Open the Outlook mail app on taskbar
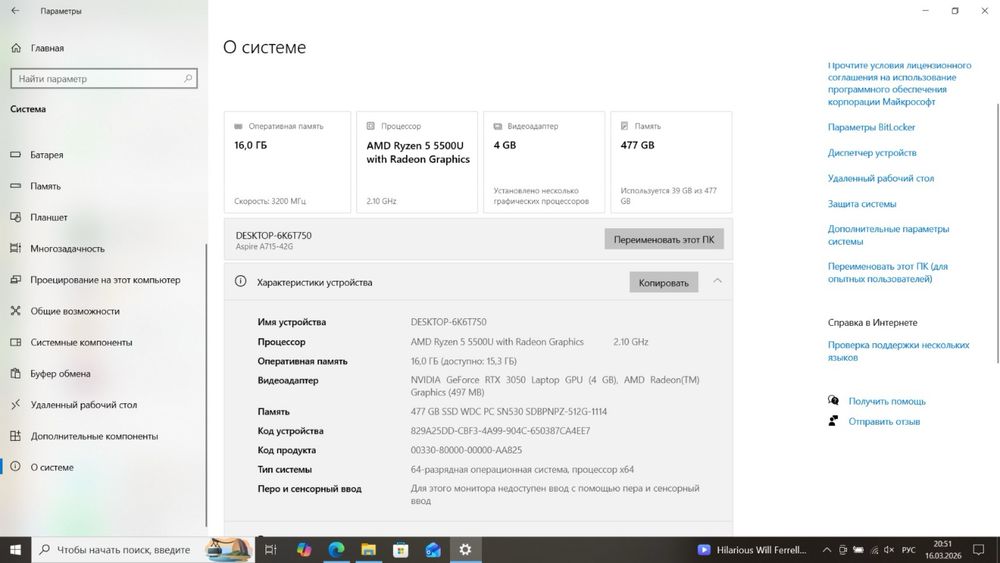1000x563 pixels. (x=433, y=550)
